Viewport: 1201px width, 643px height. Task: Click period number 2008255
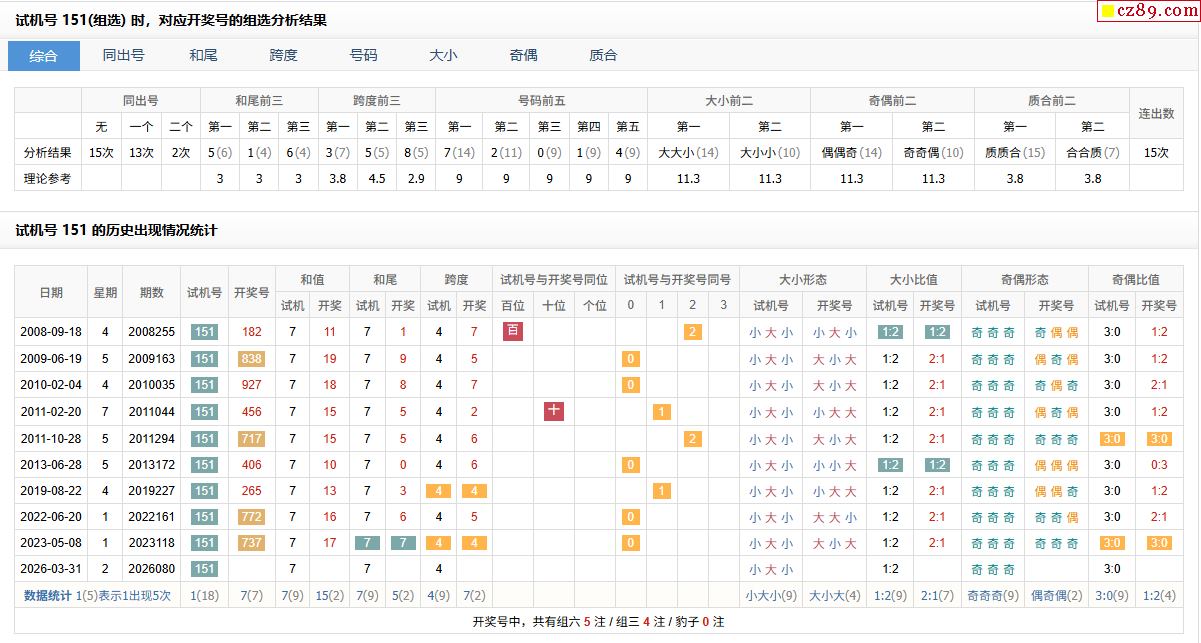pyautogui.click(x=151, y=332)
